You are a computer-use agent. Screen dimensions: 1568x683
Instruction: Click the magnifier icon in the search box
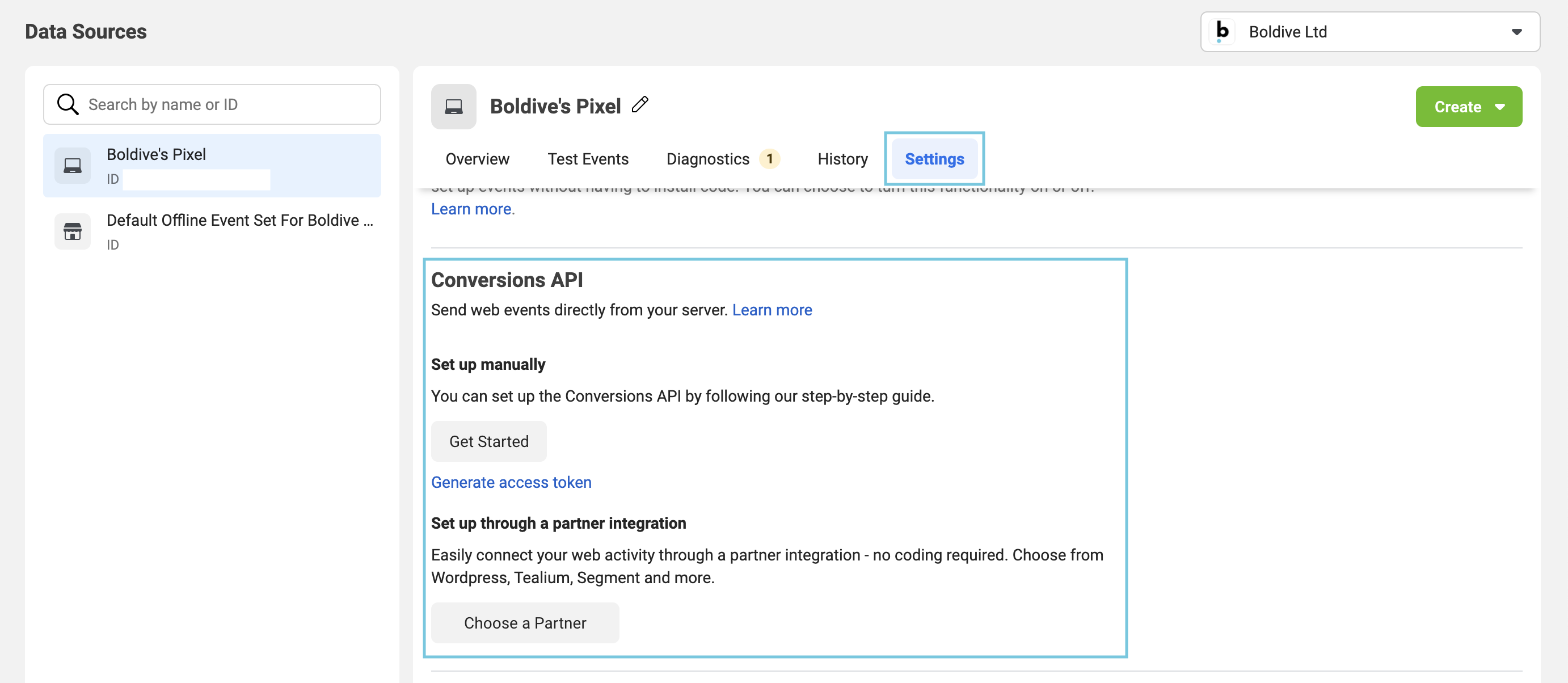pyautogui.click(x=68, y=104)
